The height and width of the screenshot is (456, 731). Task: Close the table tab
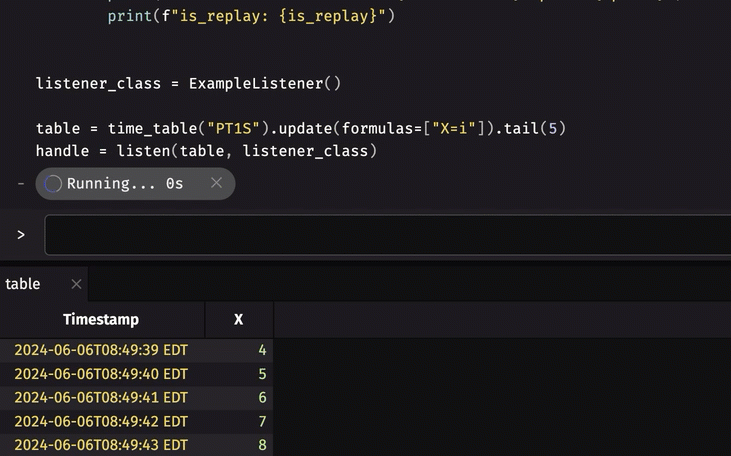[x=76, y=284]
